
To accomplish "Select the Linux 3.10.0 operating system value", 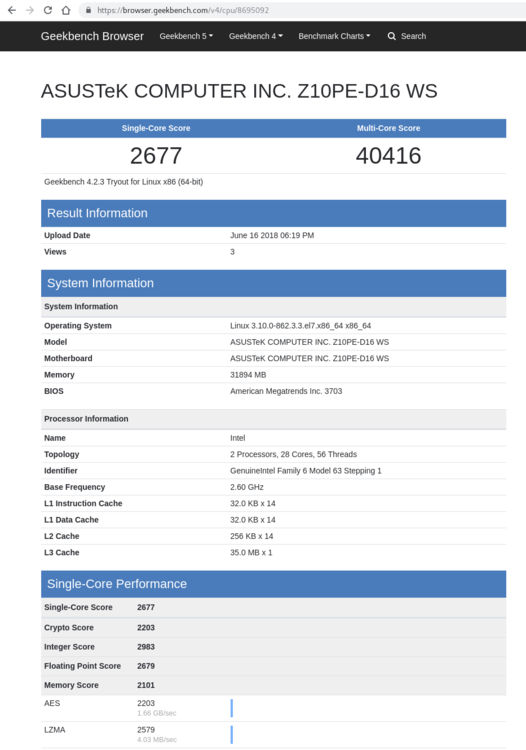I will click(x=300, y=326).
